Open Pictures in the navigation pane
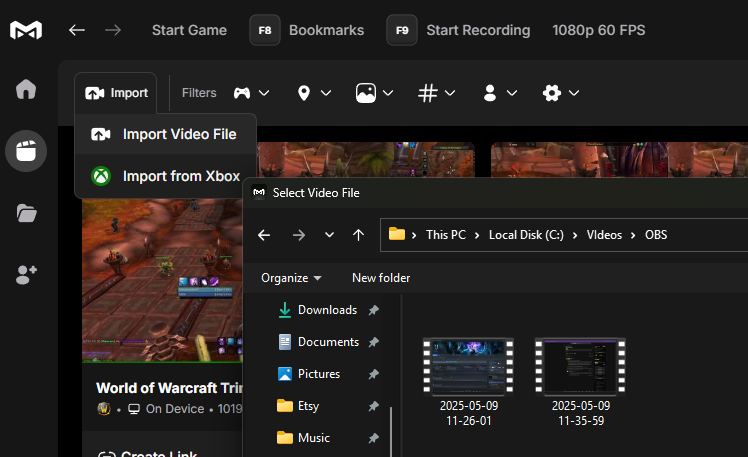 coord(319,374)
